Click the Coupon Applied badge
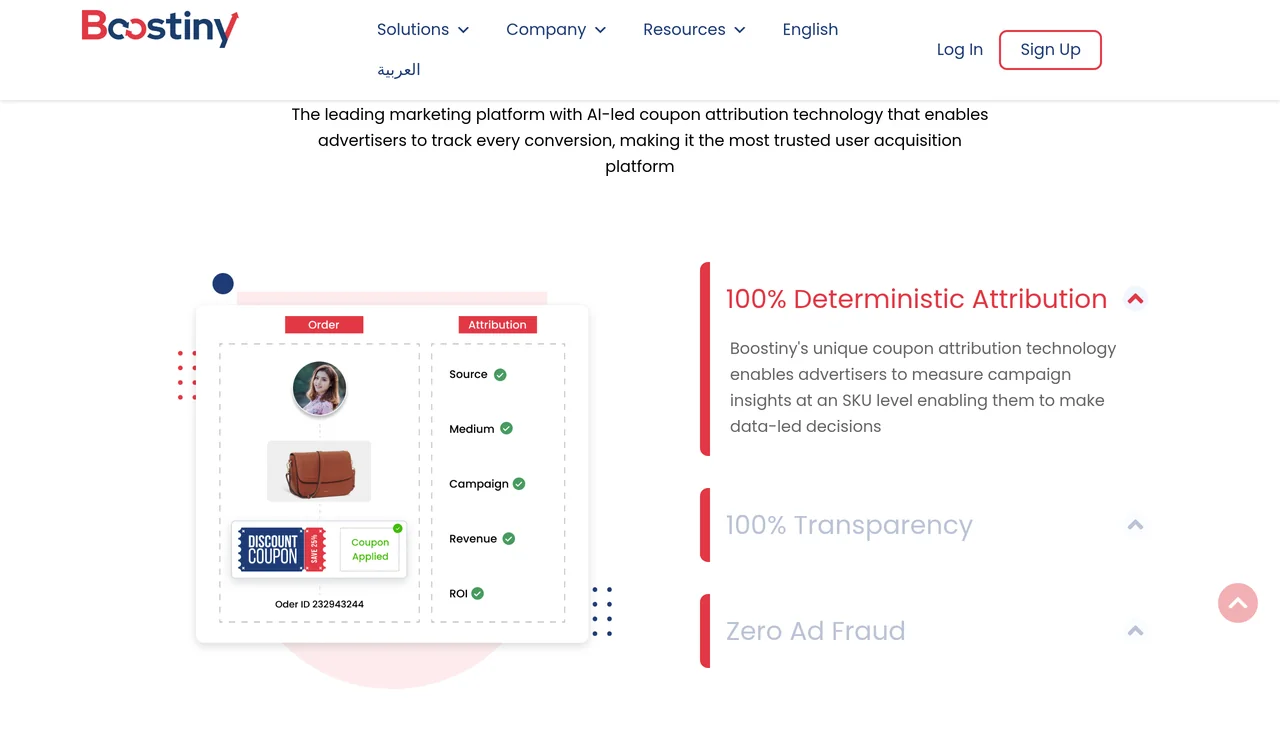 coord(370,549)
